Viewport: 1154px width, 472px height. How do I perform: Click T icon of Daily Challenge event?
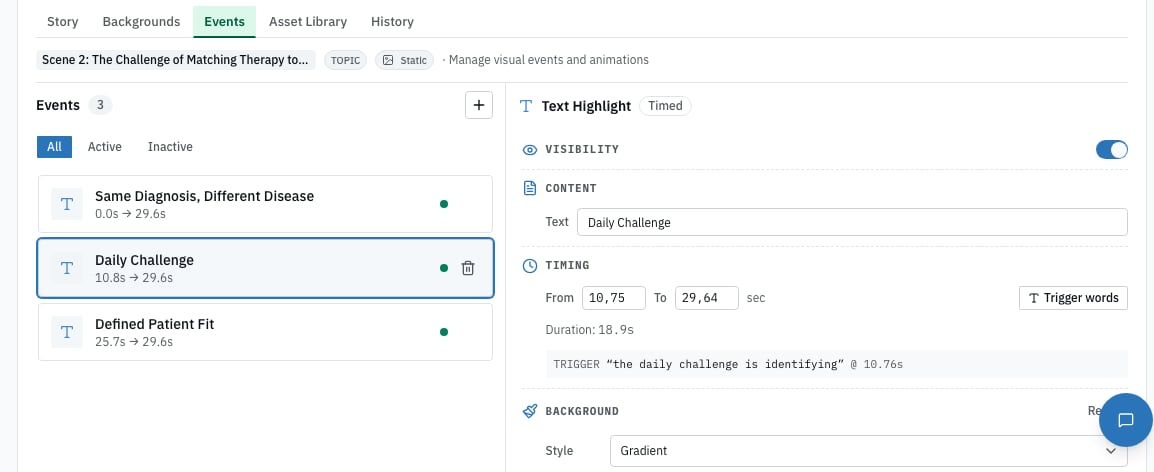click(67, 268)
